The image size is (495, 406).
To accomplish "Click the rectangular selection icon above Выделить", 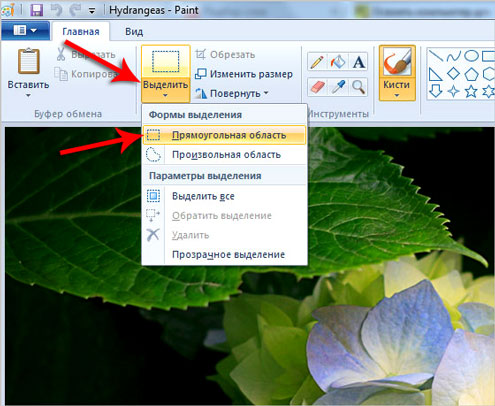I will click(x=166, y=62).
